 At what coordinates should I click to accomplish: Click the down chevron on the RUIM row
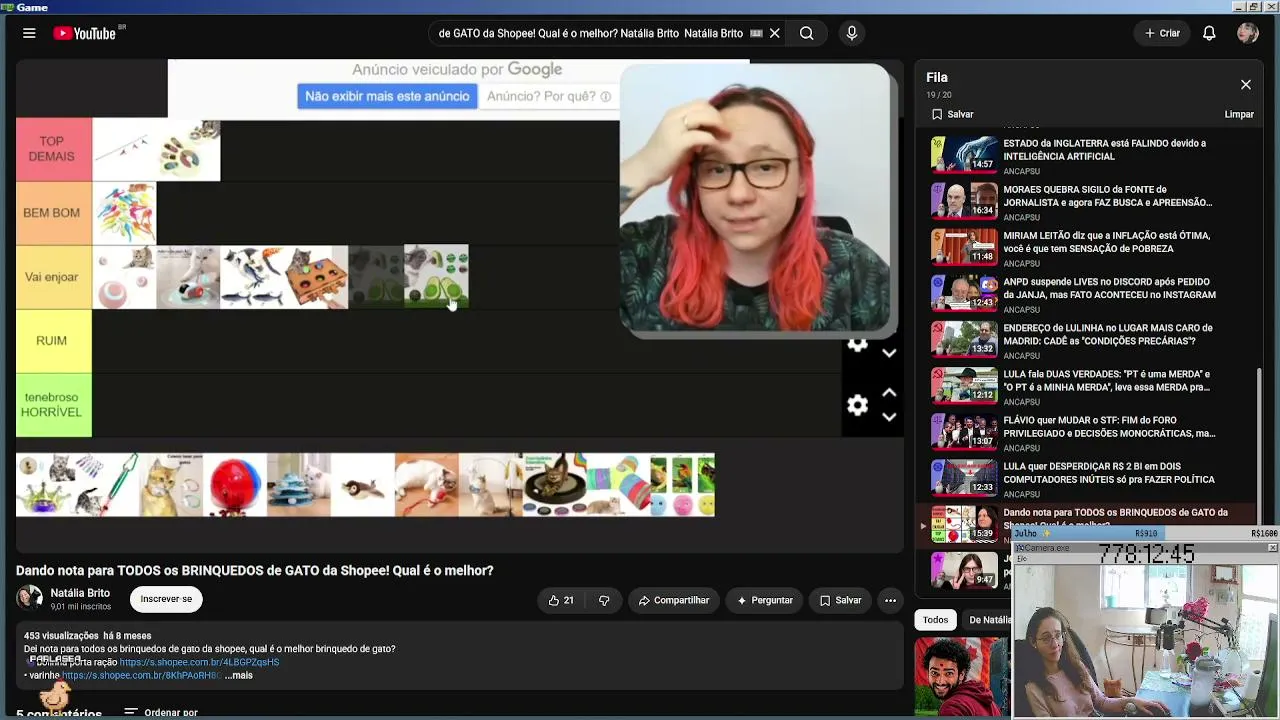pos(889,353)
